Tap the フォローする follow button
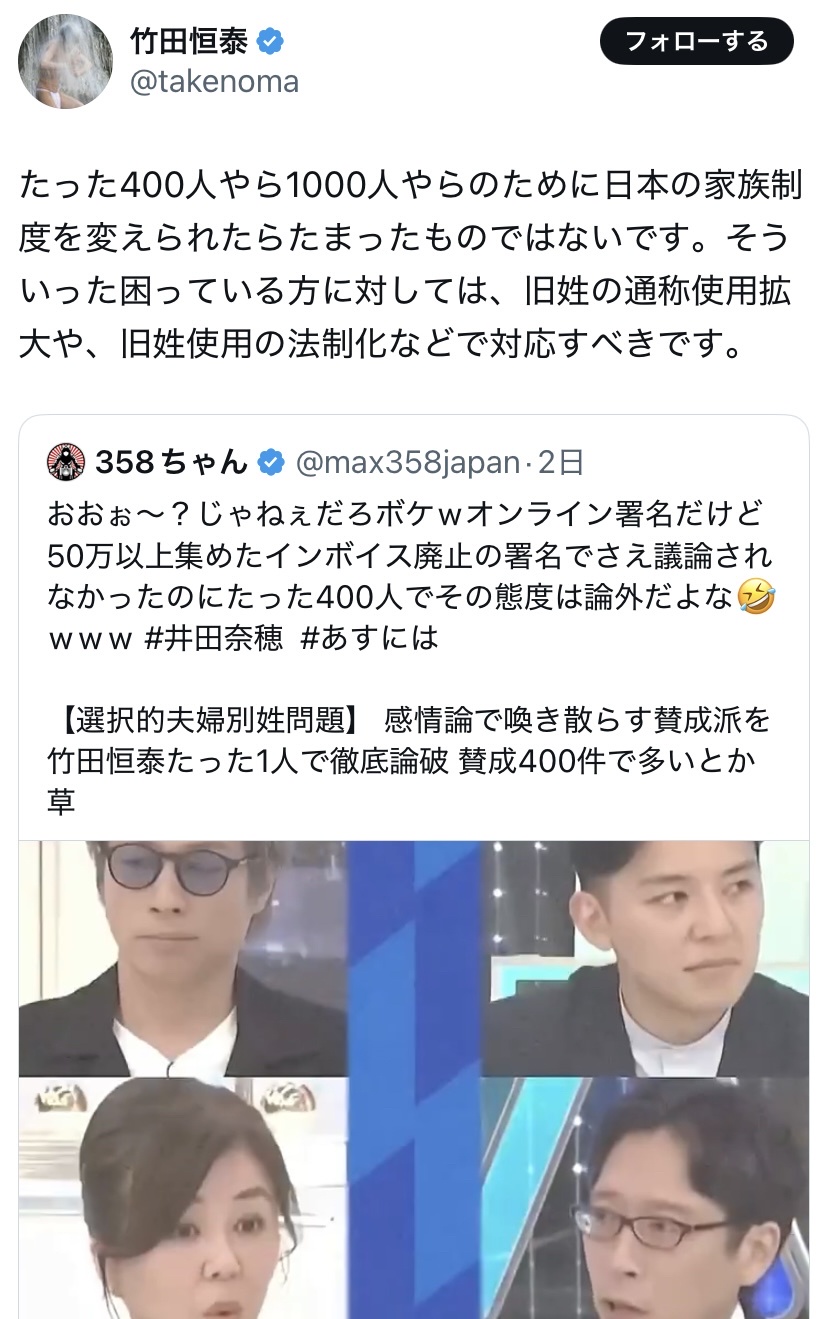This screenshot has height=1319, width=828. pos(696,42)
